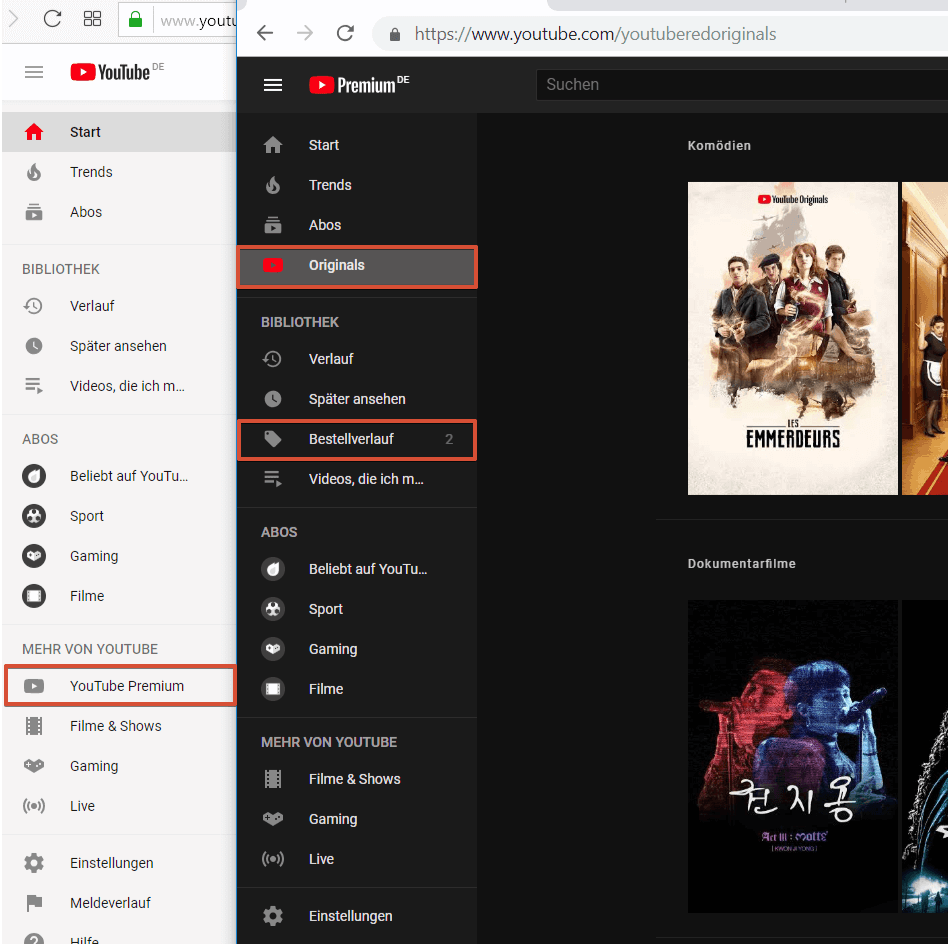Click the Dokumentarfilme section heading
Screen dimensions: 948x944
741,564
